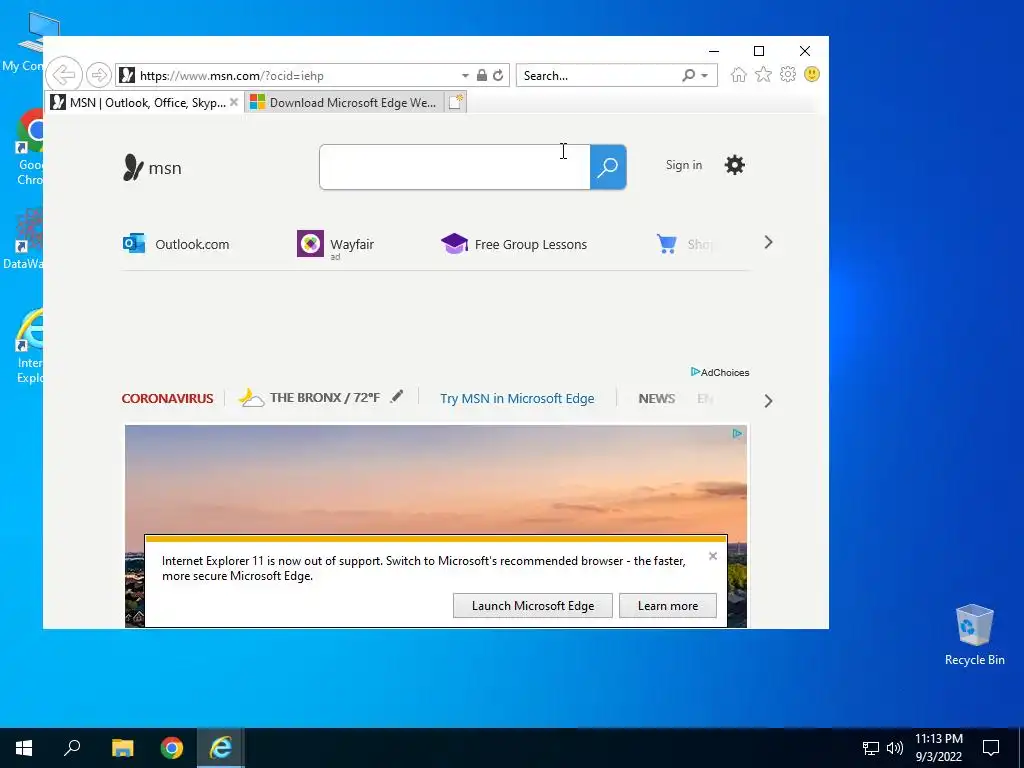Open taskbar search magnifier
This screenshot has width=1024, height=768.
click(x=72, y=748)
